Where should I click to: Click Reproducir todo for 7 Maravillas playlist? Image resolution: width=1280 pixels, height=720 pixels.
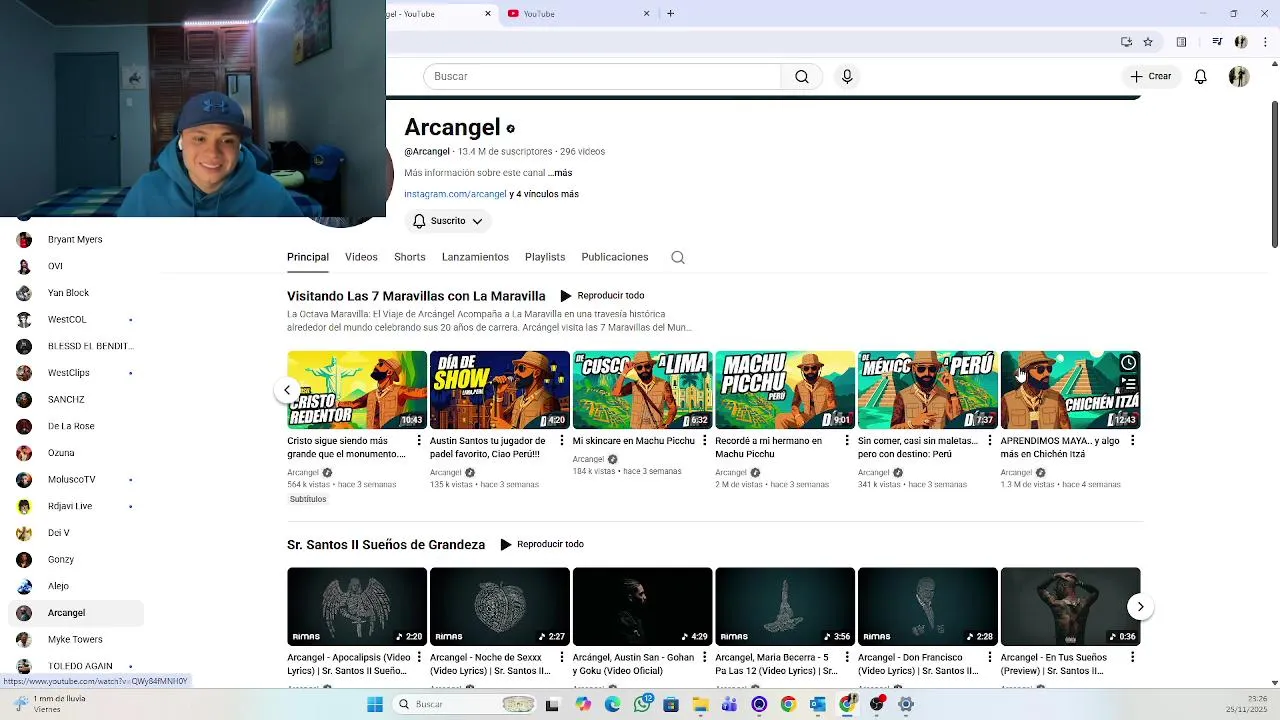click(x=602, y=296)
